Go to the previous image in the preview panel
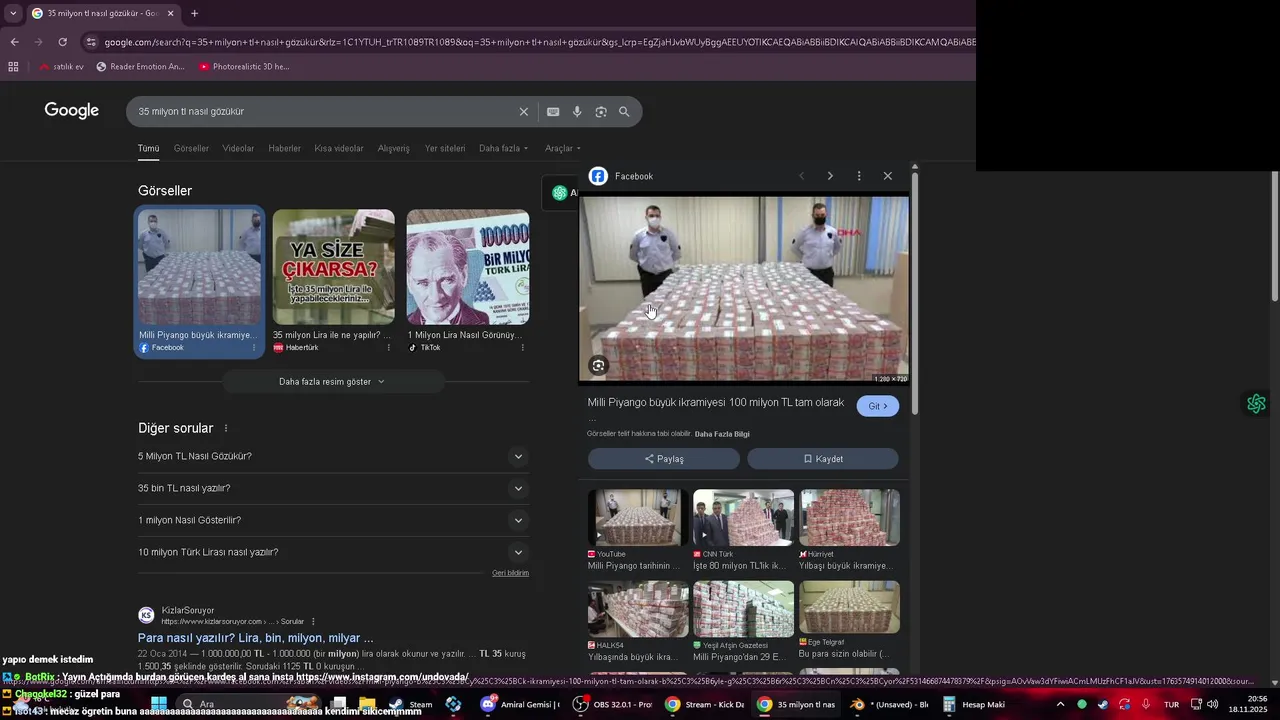Screen dimensions: 1280x720 [x=801, y=176]
